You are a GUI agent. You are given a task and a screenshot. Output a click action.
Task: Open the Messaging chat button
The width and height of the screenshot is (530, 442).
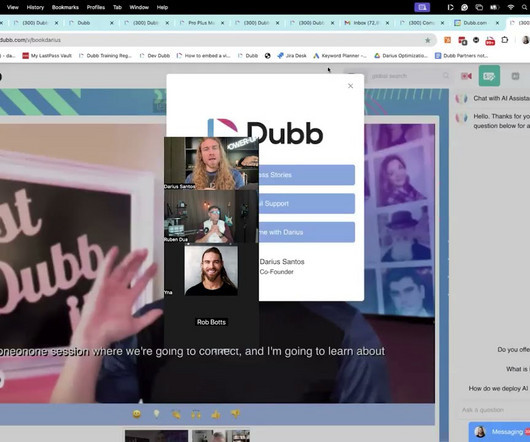click(500, 432)
